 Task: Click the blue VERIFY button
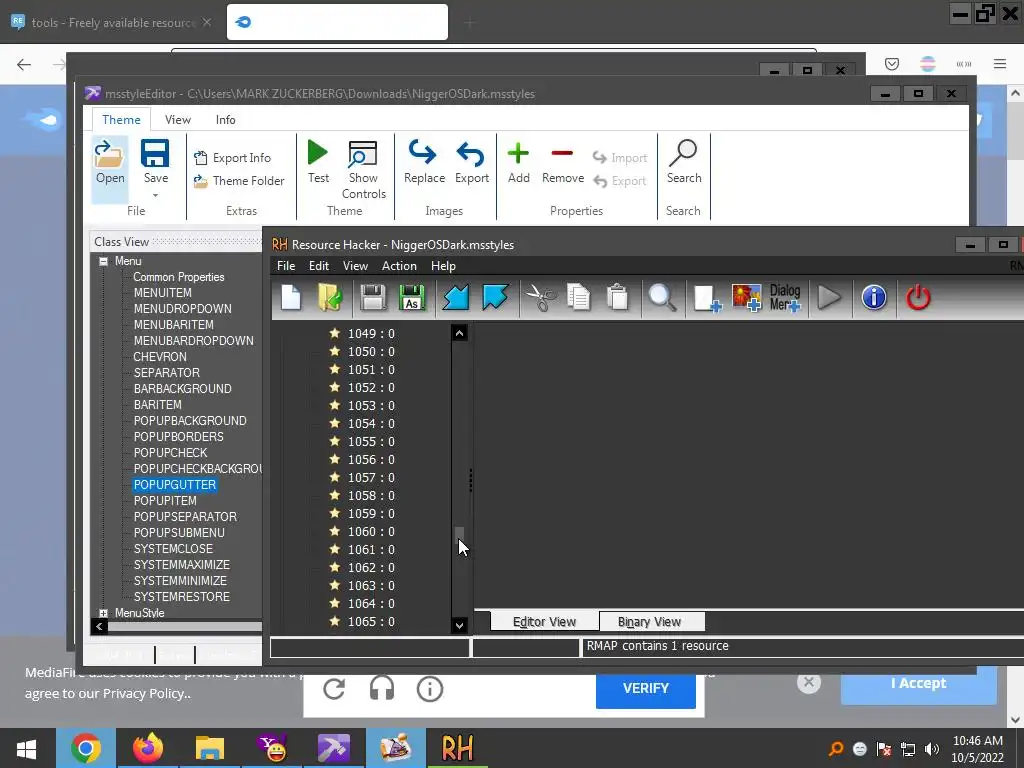coord(645,688)
